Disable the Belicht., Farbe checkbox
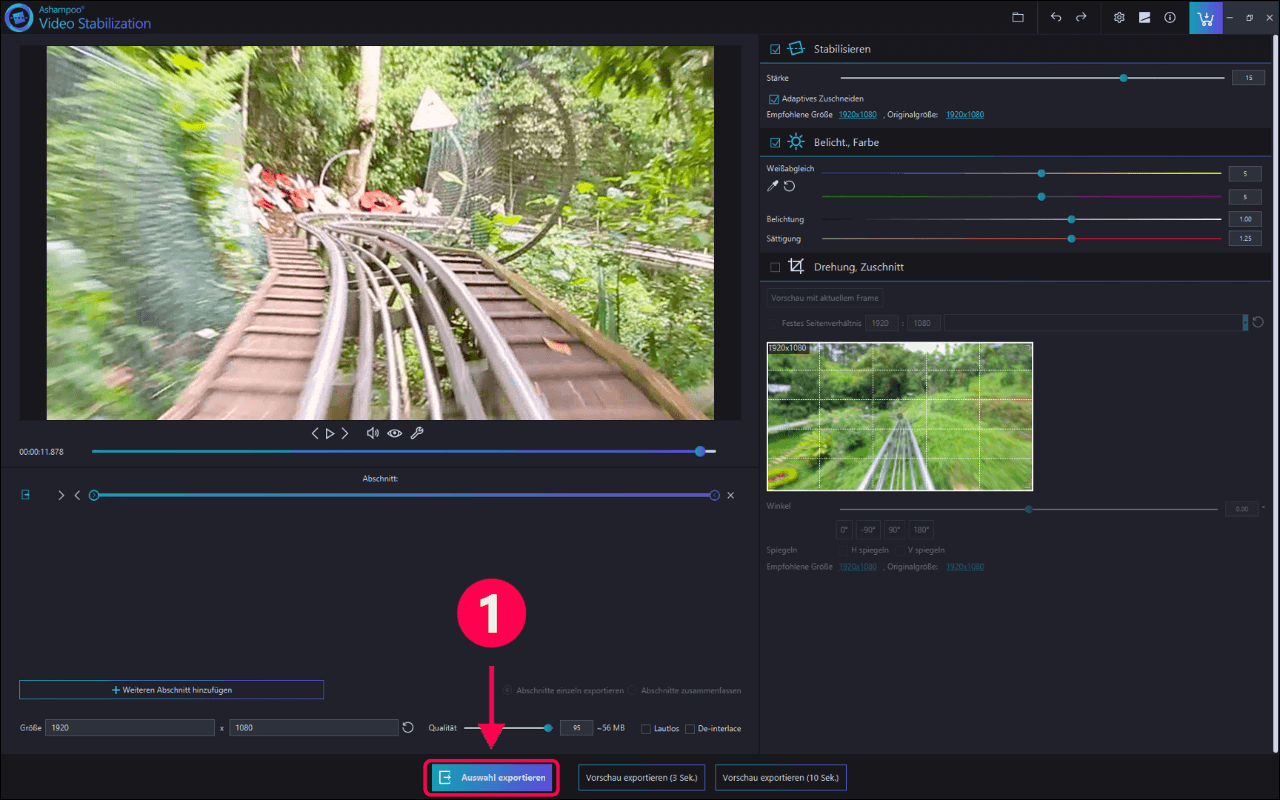The image size is (1280, 800). click(775, 142)
